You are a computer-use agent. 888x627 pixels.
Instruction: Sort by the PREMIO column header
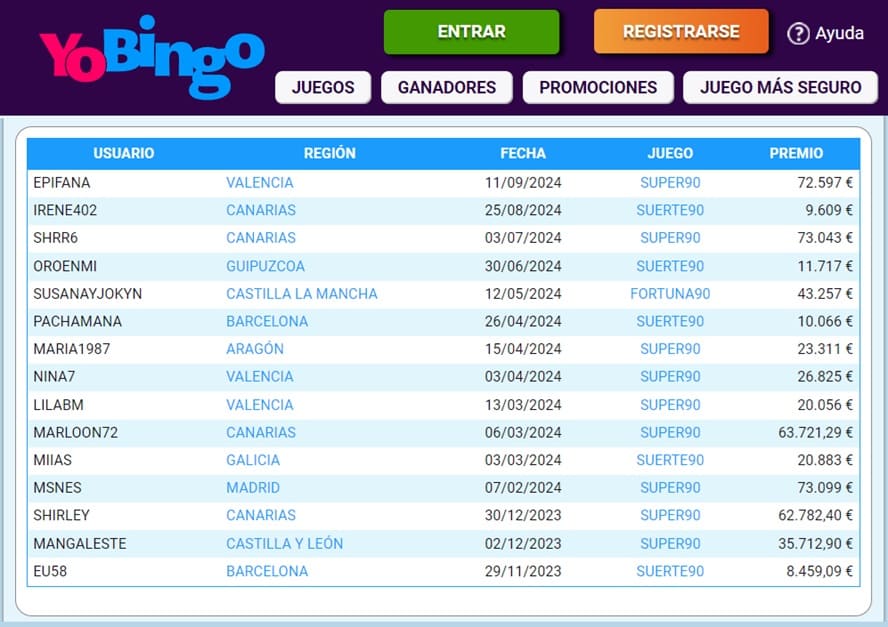(x=795, y=153)
